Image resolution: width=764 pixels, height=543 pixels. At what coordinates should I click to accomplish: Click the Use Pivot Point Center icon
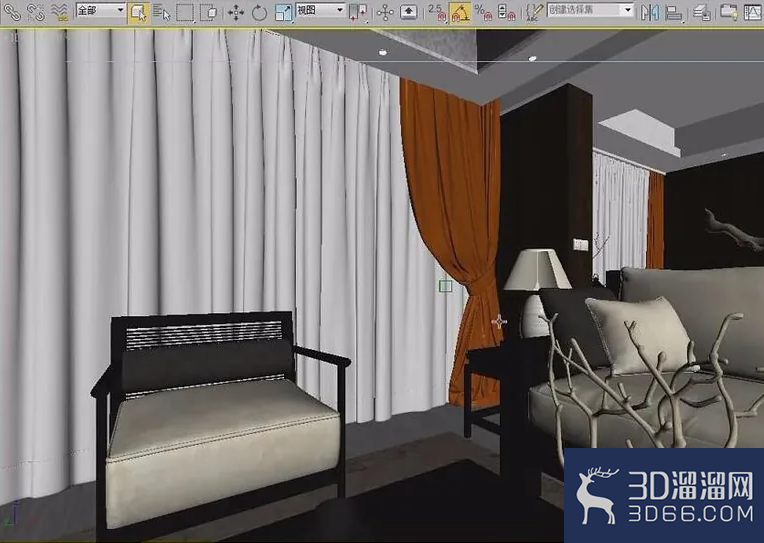358,13
